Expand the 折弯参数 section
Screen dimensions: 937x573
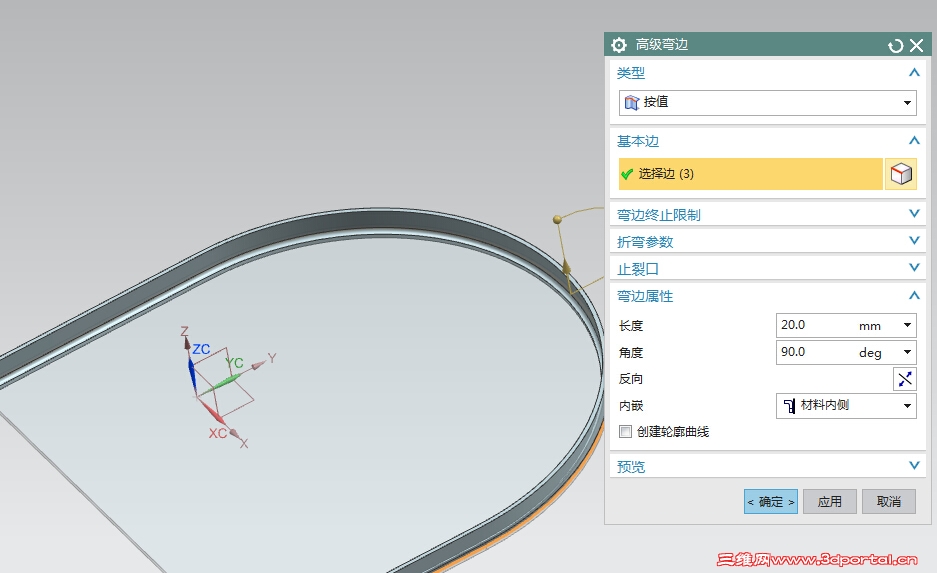click(x=914, y=240)
